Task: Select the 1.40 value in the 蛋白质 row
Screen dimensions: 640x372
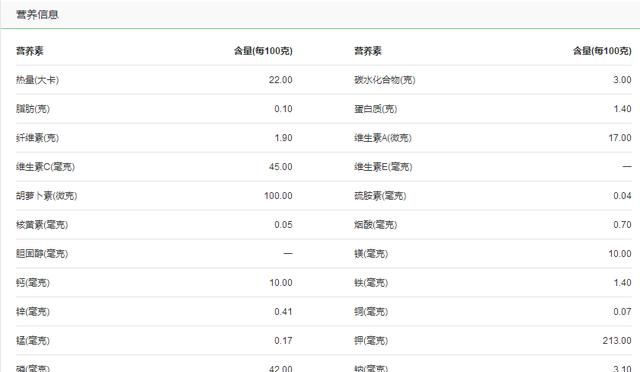Action: click(622, 109)
